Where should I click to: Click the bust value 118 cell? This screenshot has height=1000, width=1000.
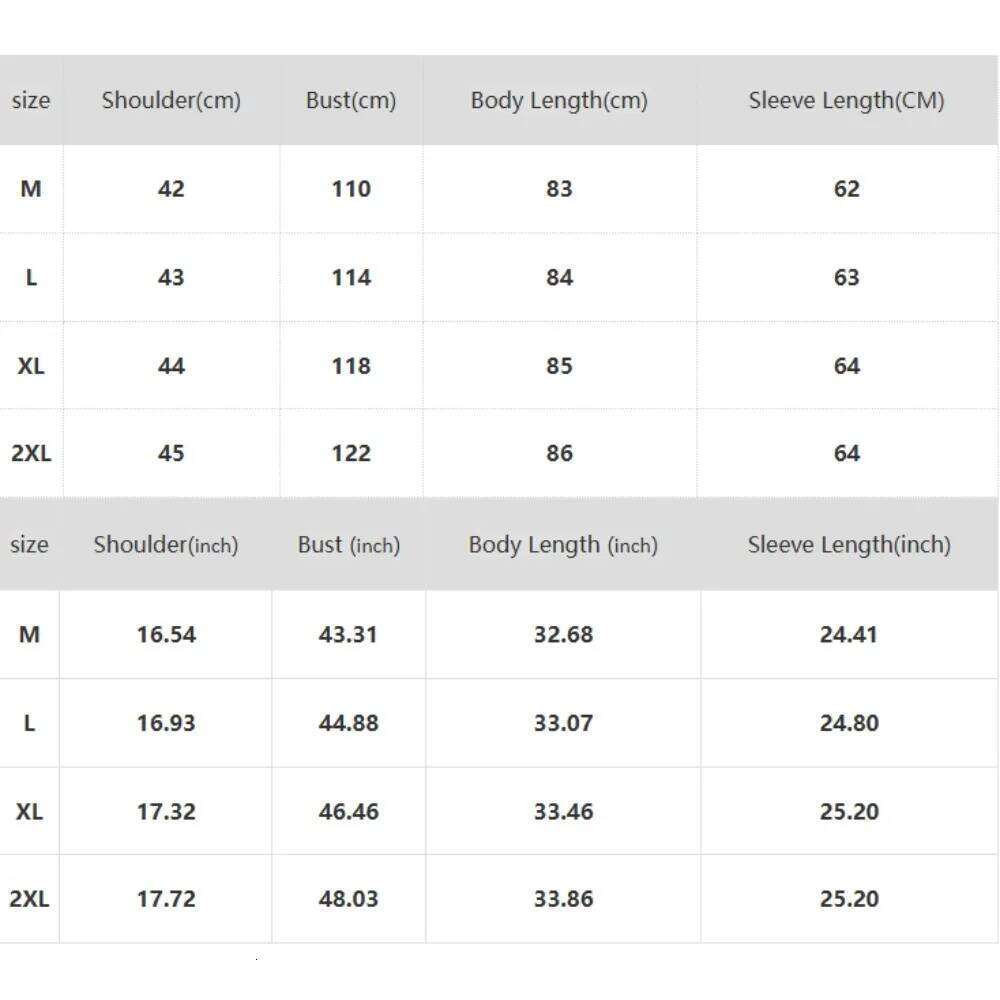(351, 366)
